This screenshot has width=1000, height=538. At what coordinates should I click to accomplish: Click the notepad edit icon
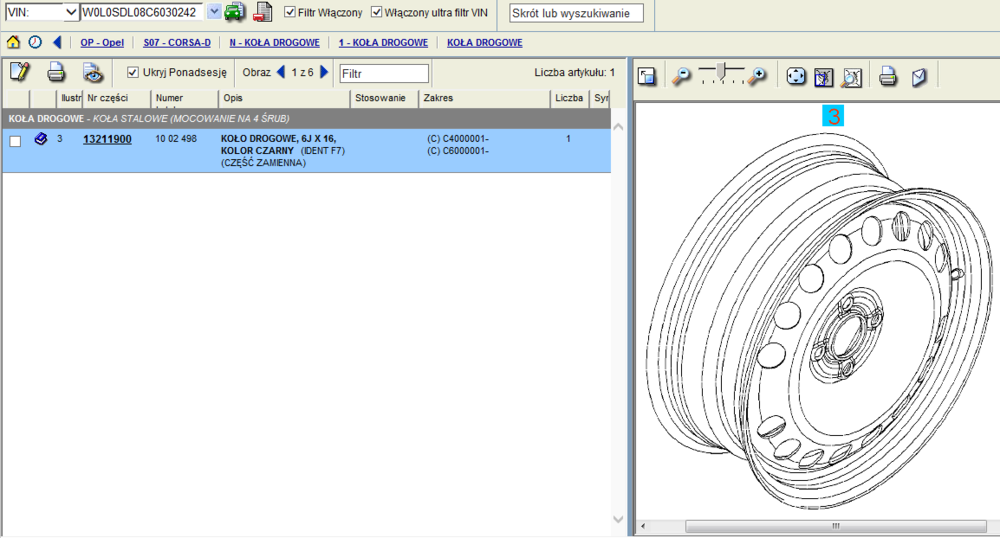pyautogui.click(x=19, y=72)
